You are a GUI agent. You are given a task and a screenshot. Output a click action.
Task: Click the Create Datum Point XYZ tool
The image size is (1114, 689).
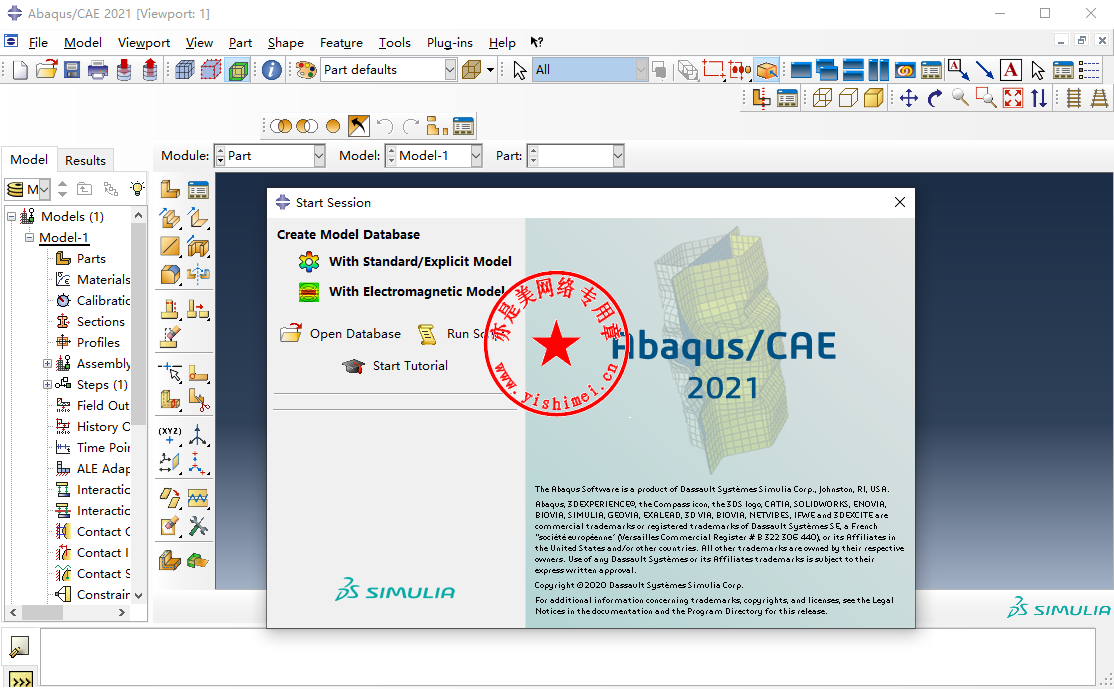click(x=170, y=435)
